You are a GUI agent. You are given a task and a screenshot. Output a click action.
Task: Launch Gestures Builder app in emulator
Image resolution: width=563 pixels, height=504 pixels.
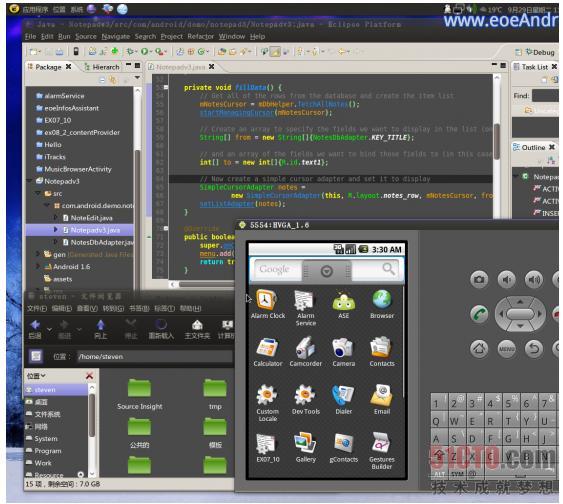tap(382, 451)
